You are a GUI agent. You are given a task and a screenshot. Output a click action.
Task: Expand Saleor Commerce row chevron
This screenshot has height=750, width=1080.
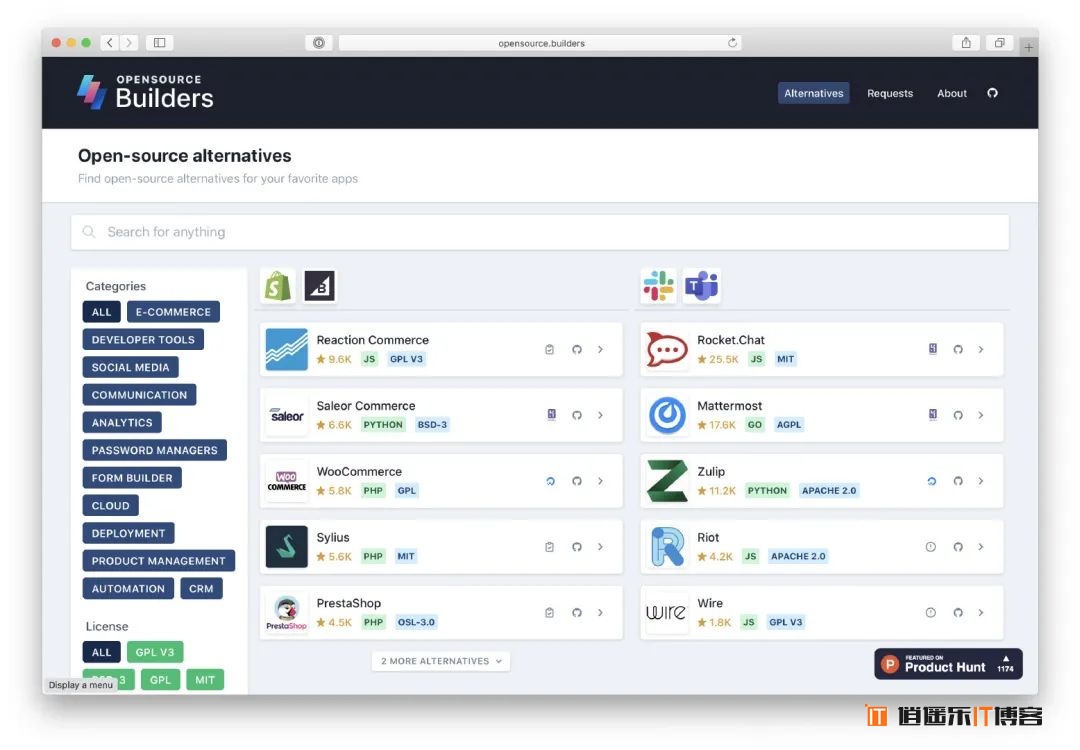(601, 415)
